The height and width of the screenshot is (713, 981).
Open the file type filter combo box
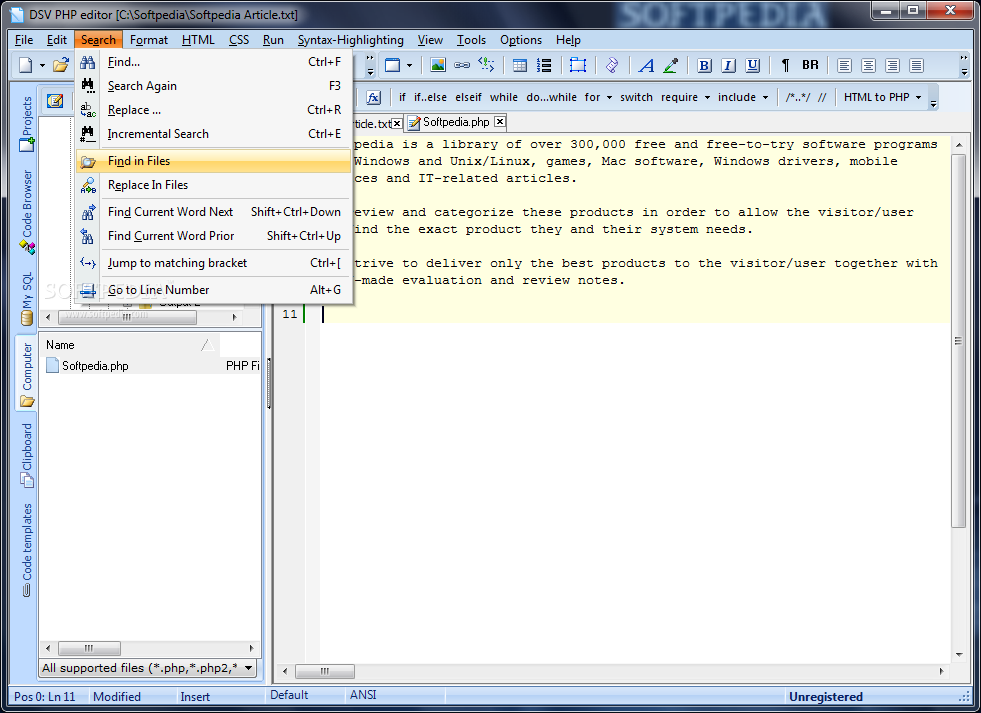[148, 668]
